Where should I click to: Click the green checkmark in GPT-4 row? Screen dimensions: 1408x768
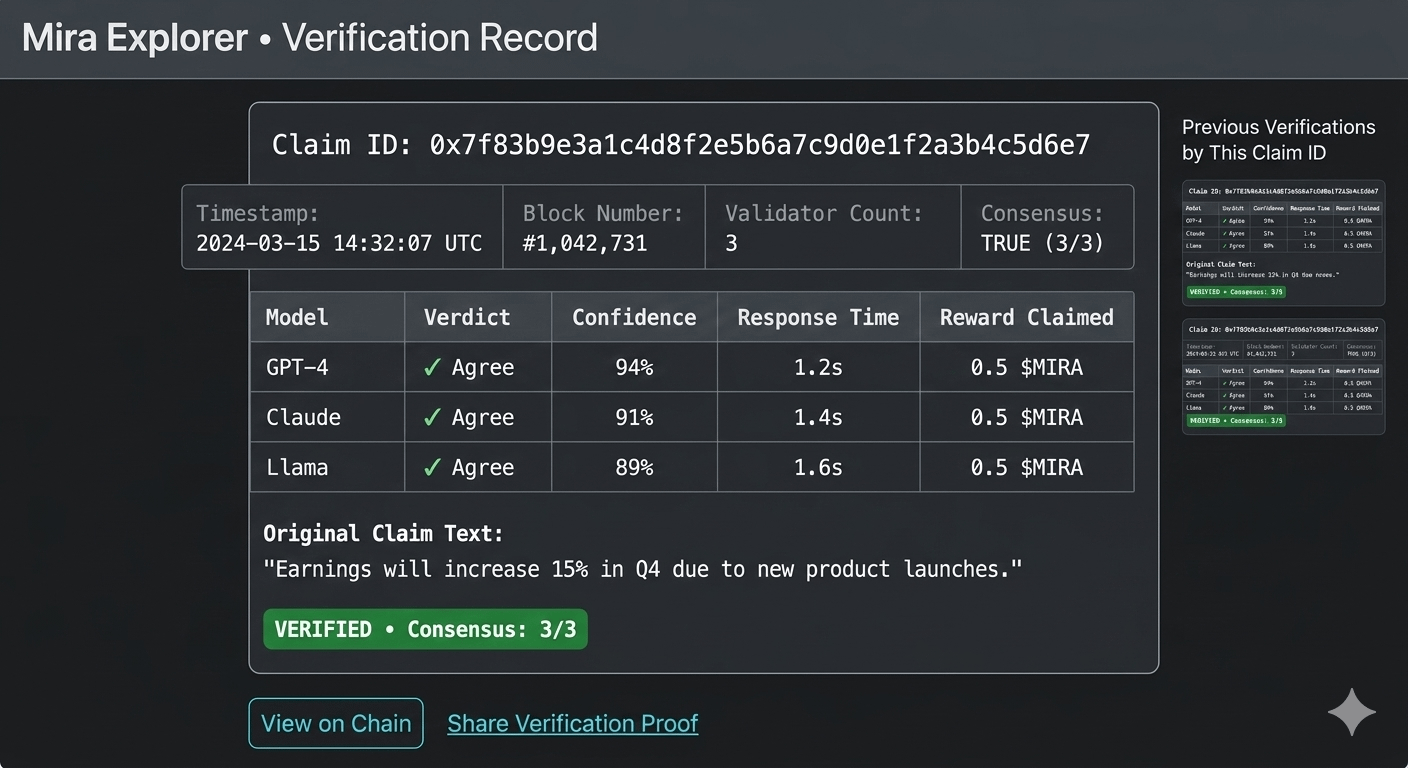click(432, 367)
